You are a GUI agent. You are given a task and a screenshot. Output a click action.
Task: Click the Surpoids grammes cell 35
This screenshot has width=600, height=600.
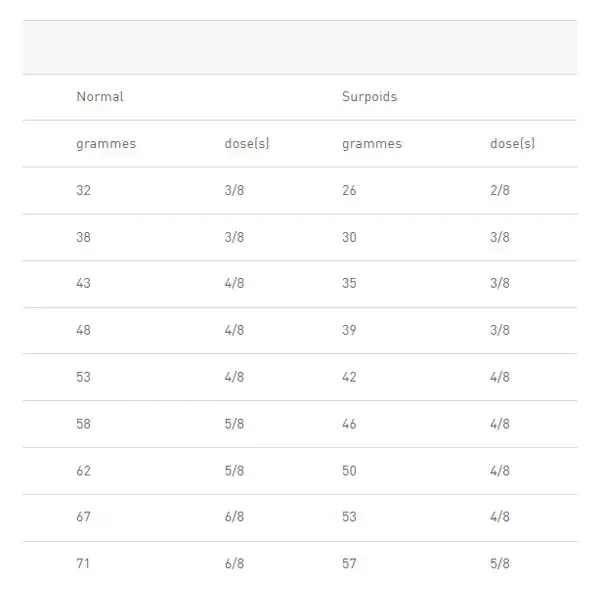pyautogui.click(x=349, y=283)
